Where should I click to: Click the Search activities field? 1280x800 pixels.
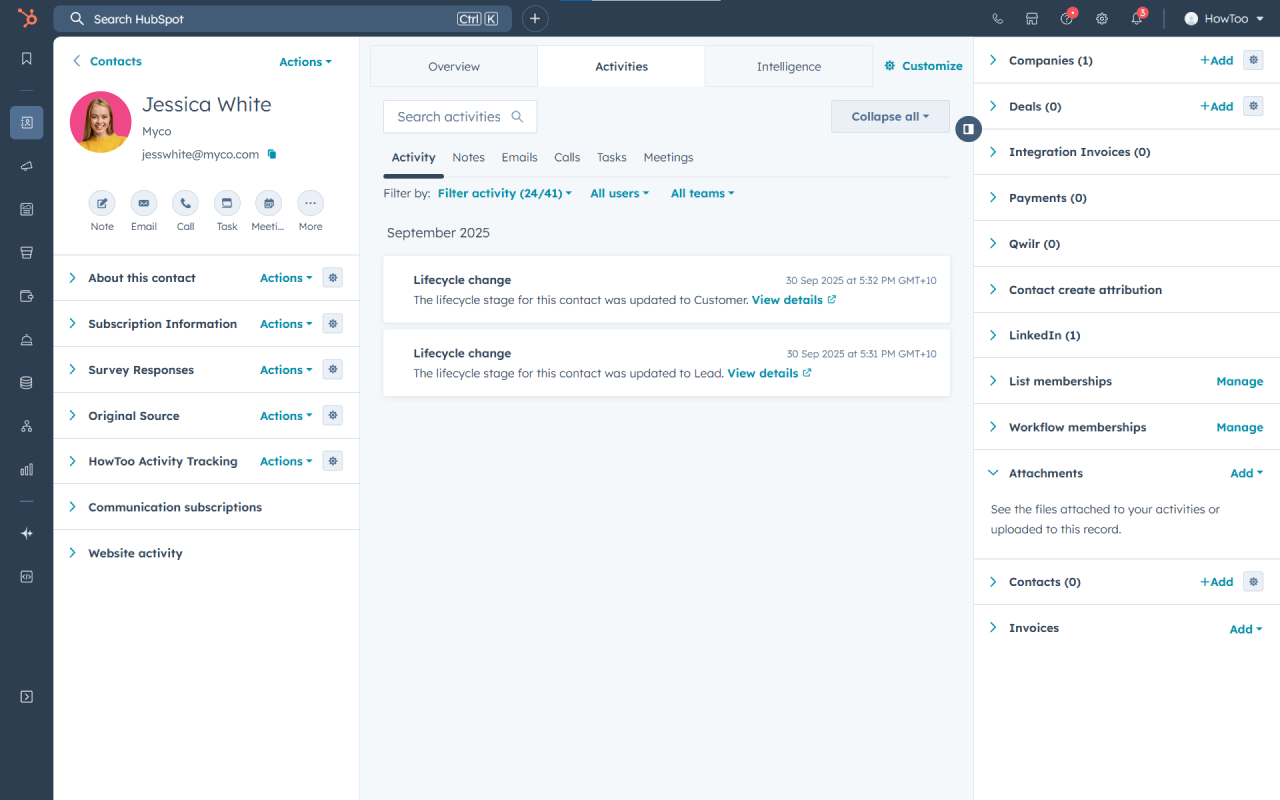point(460,117)
